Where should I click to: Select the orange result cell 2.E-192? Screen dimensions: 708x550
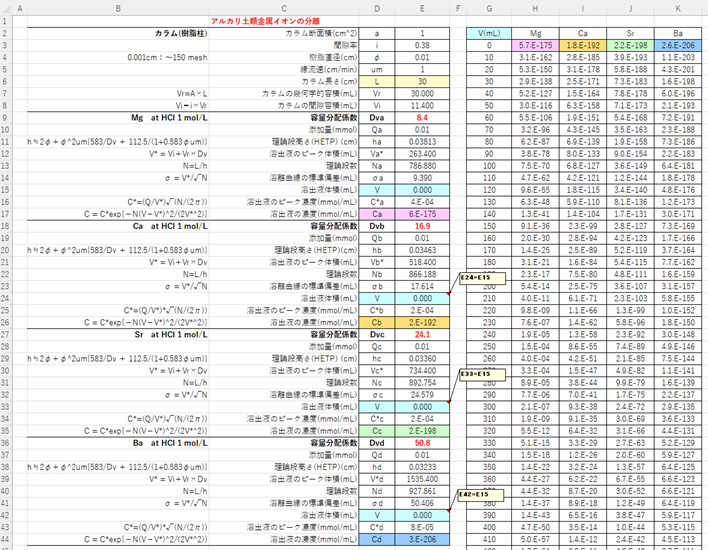tap(422, 322)
